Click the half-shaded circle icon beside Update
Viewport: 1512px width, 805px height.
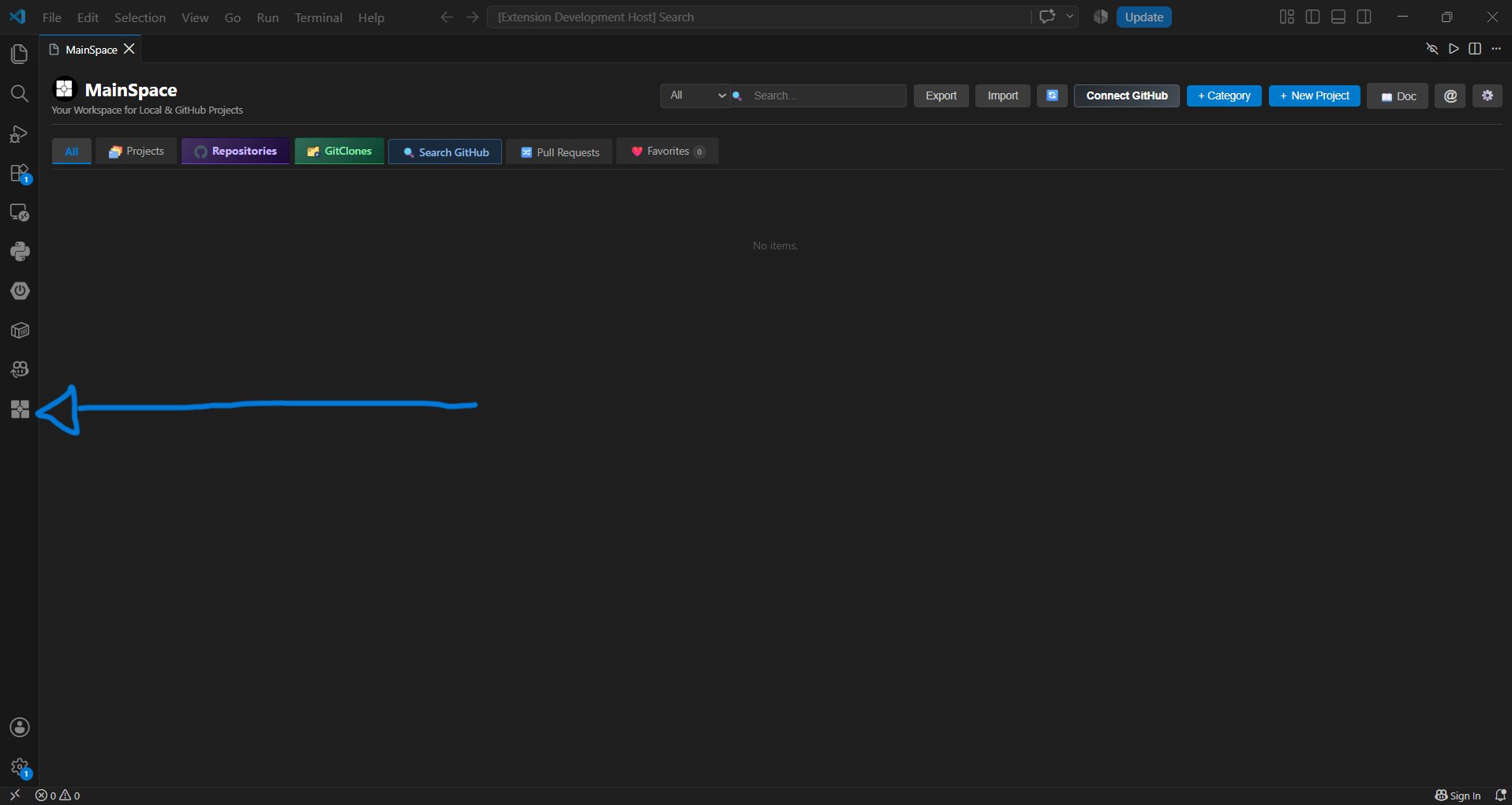click(1101, 17)
